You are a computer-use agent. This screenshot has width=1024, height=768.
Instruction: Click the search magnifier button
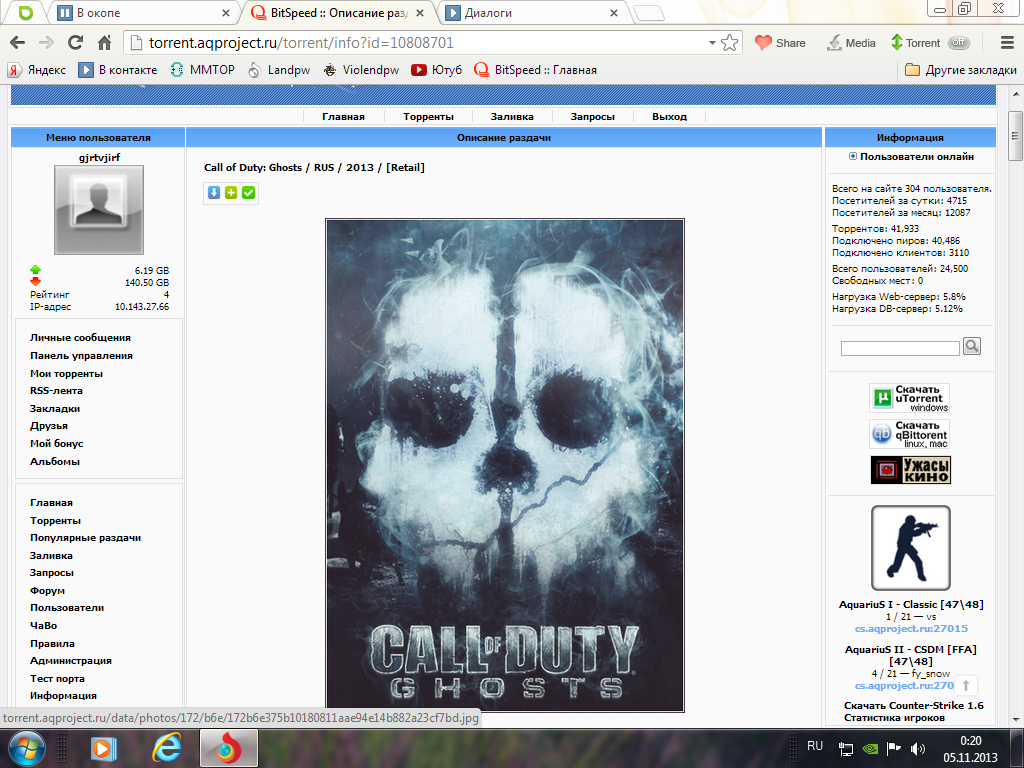click(x=972, y=346)
